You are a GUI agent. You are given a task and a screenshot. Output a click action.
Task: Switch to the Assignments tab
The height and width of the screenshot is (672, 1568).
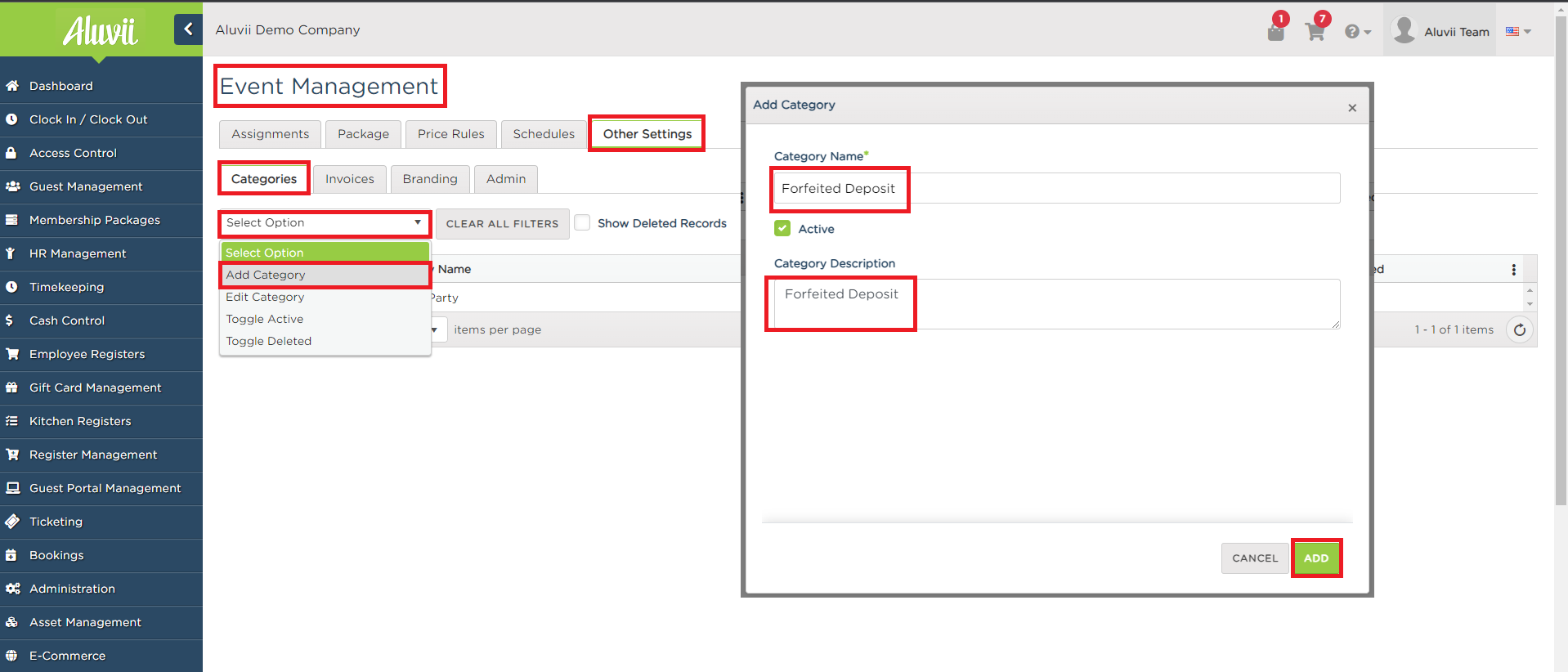click(x=270, y=134)
